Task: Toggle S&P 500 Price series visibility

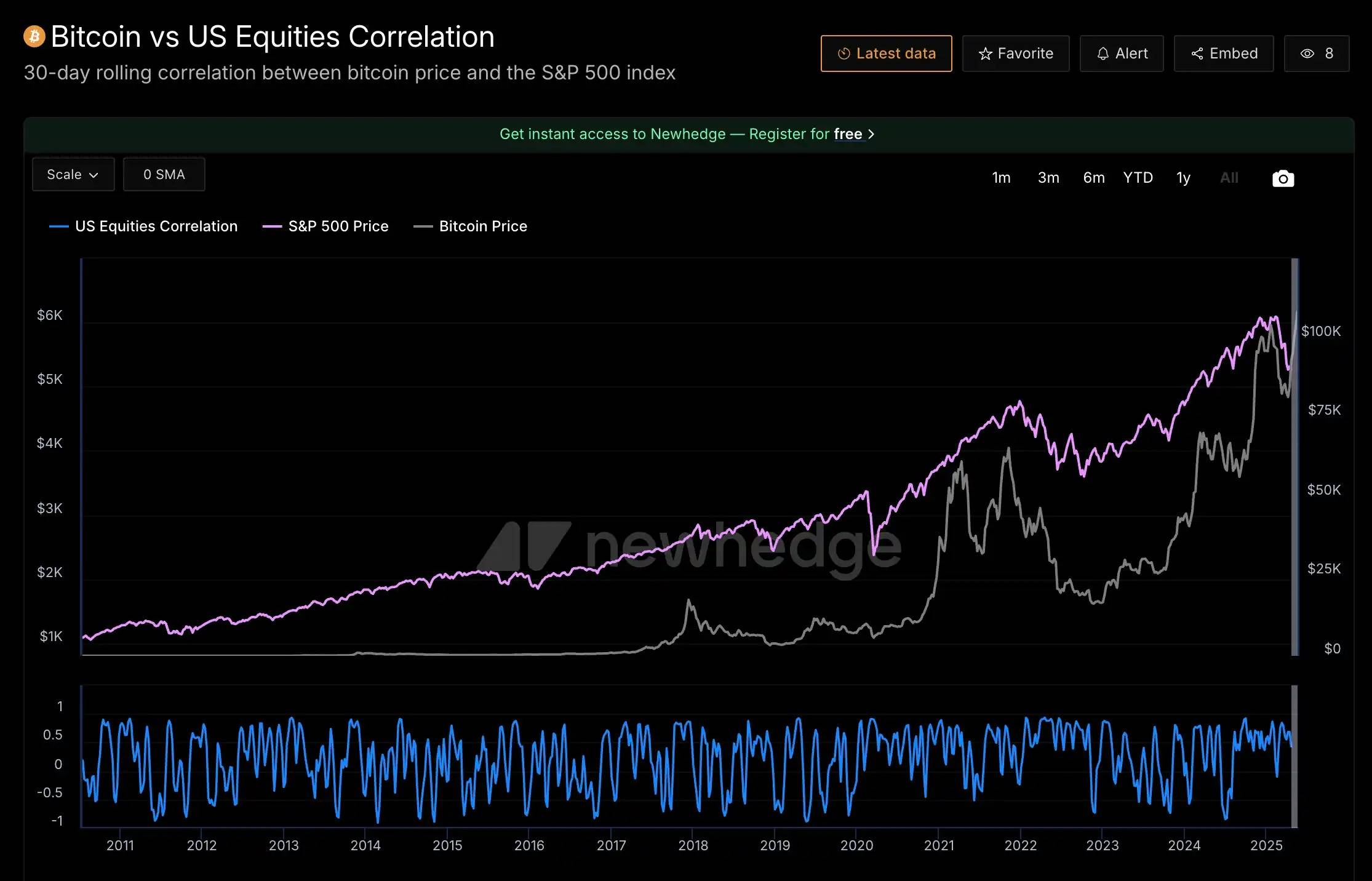Action: [338, 226]
